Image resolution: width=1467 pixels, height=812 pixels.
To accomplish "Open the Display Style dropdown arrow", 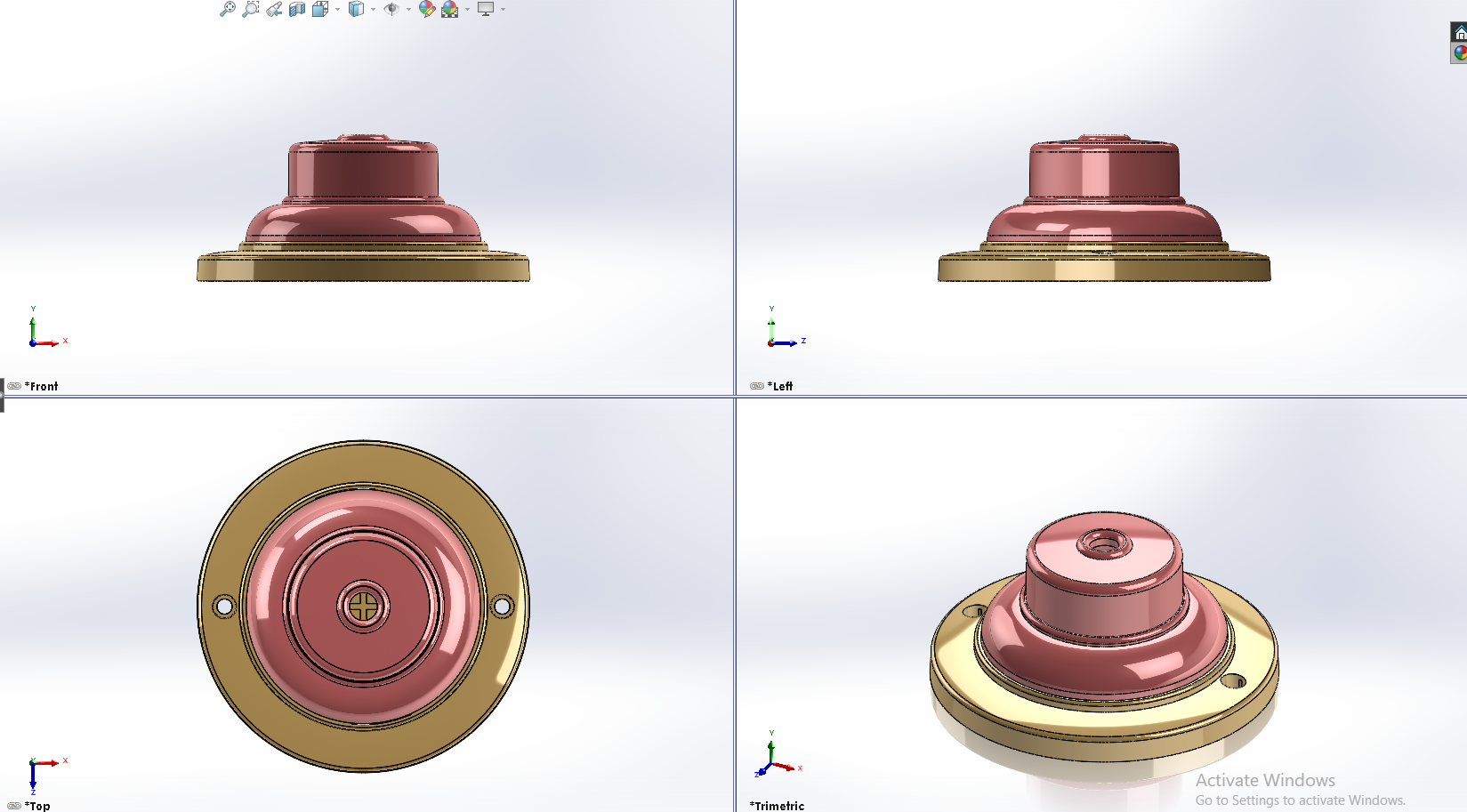I will pos(373,10).
